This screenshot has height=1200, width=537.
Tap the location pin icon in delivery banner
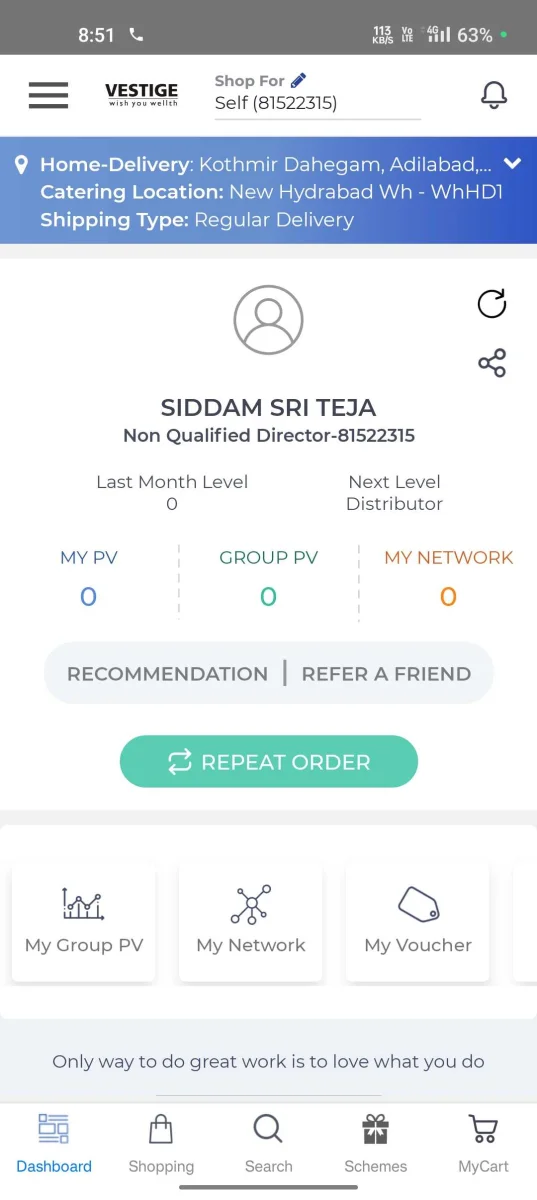tap(22, 165)
